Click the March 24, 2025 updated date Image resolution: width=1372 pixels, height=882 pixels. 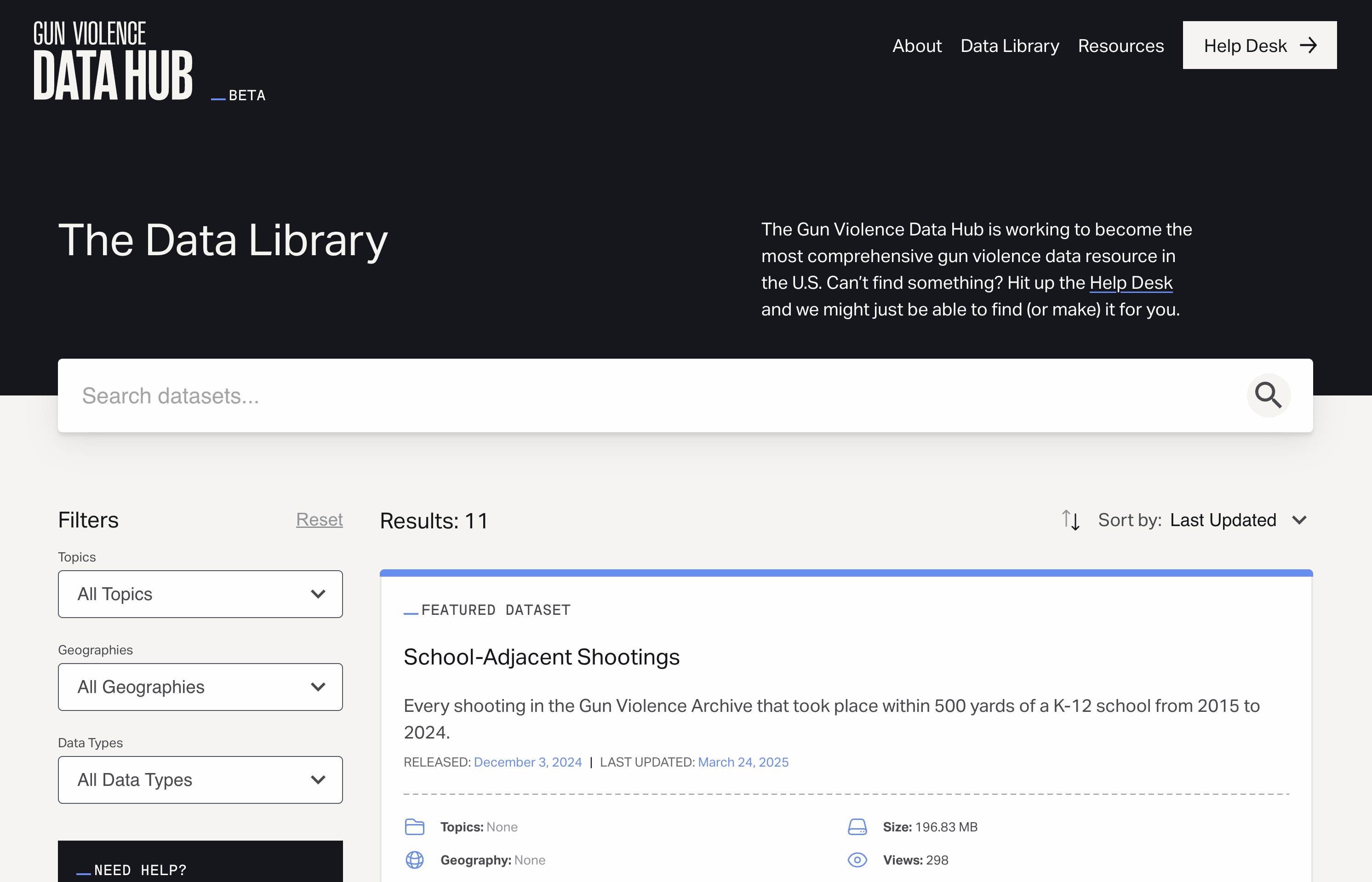click(743, 762)
